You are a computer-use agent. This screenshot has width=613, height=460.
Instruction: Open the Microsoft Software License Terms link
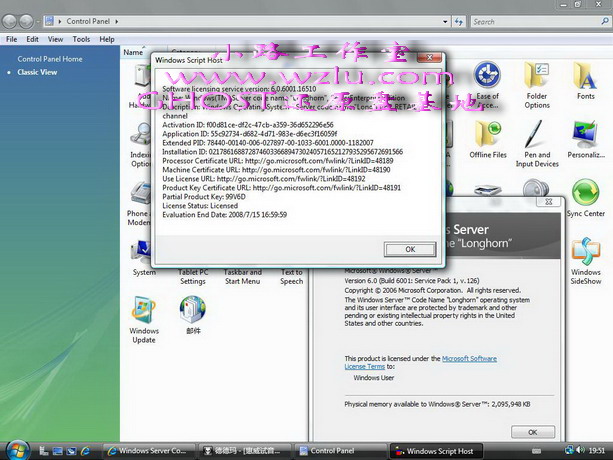click(x=421, y=362)
